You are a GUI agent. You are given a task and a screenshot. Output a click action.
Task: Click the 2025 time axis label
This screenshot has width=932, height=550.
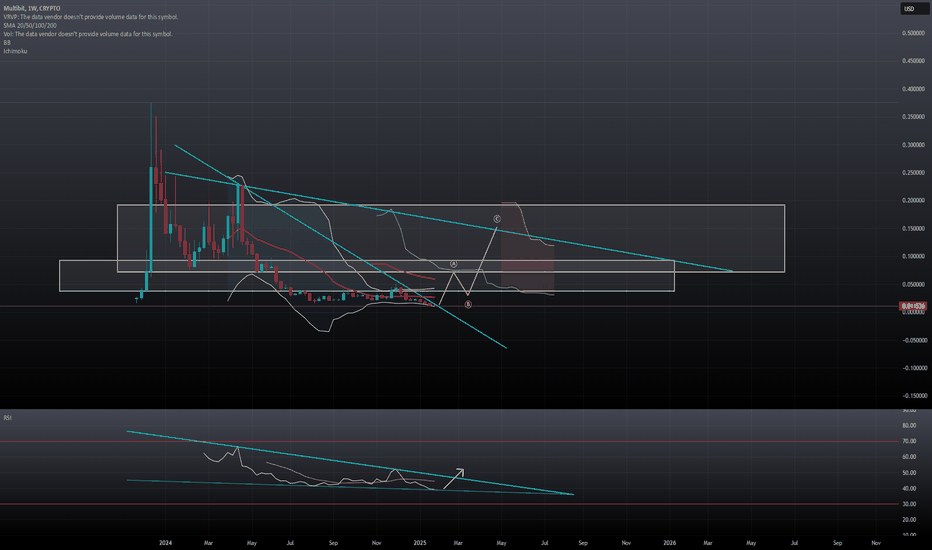[x=420, y=543]
